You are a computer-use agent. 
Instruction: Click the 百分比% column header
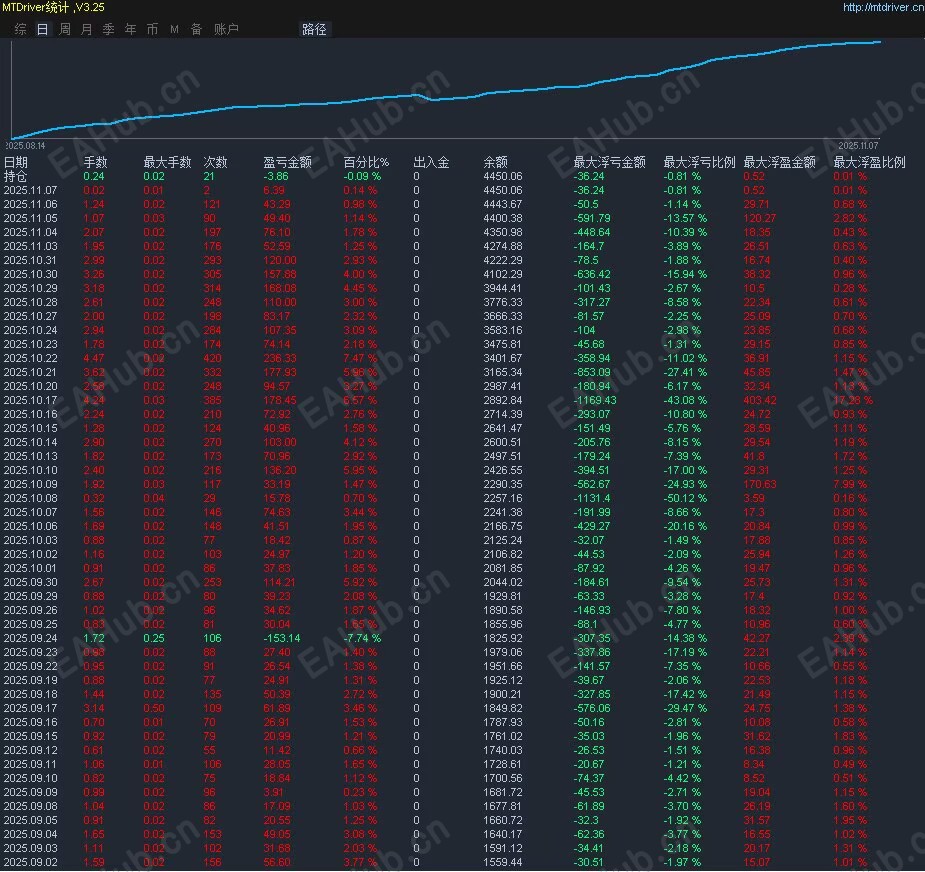[366, 162]
